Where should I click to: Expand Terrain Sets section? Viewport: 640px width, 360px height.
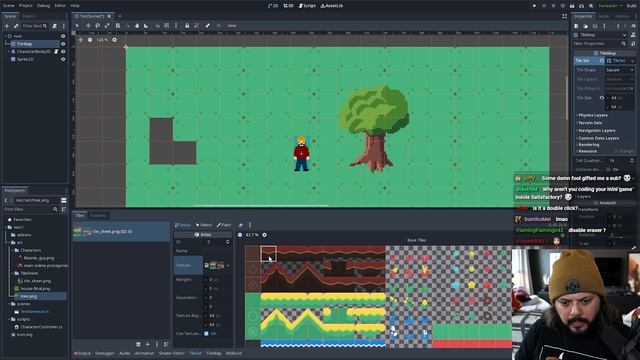click(590, 122)
